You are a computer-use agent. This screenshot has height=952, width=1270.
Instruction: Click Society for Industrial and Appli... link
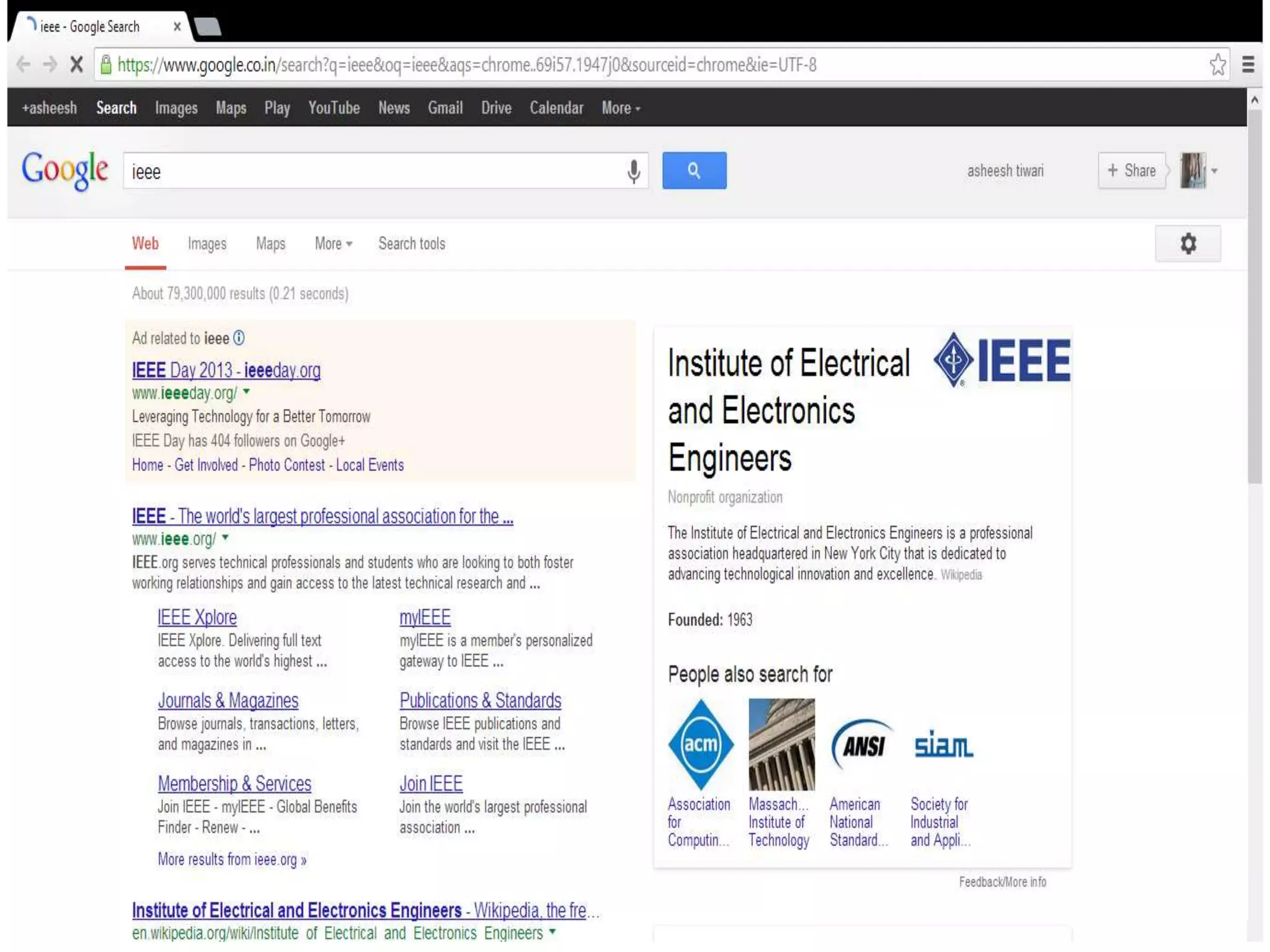[940, 822]
